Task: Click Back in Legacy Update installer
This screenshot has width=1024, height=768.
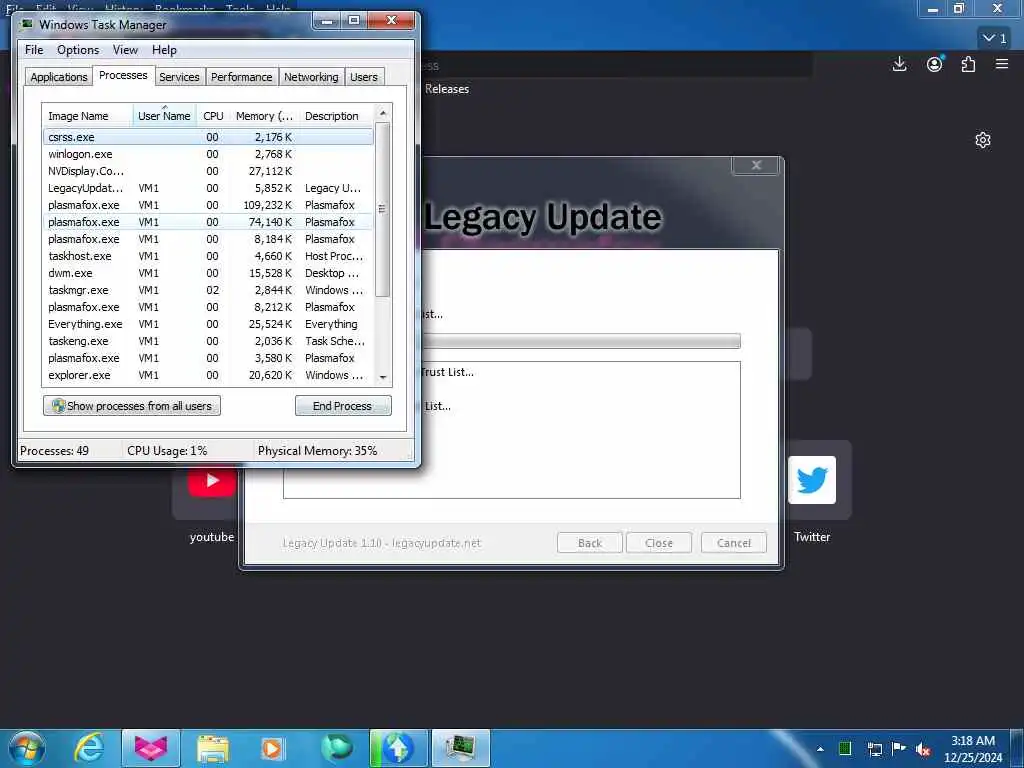Action: [x=590, y=543]
